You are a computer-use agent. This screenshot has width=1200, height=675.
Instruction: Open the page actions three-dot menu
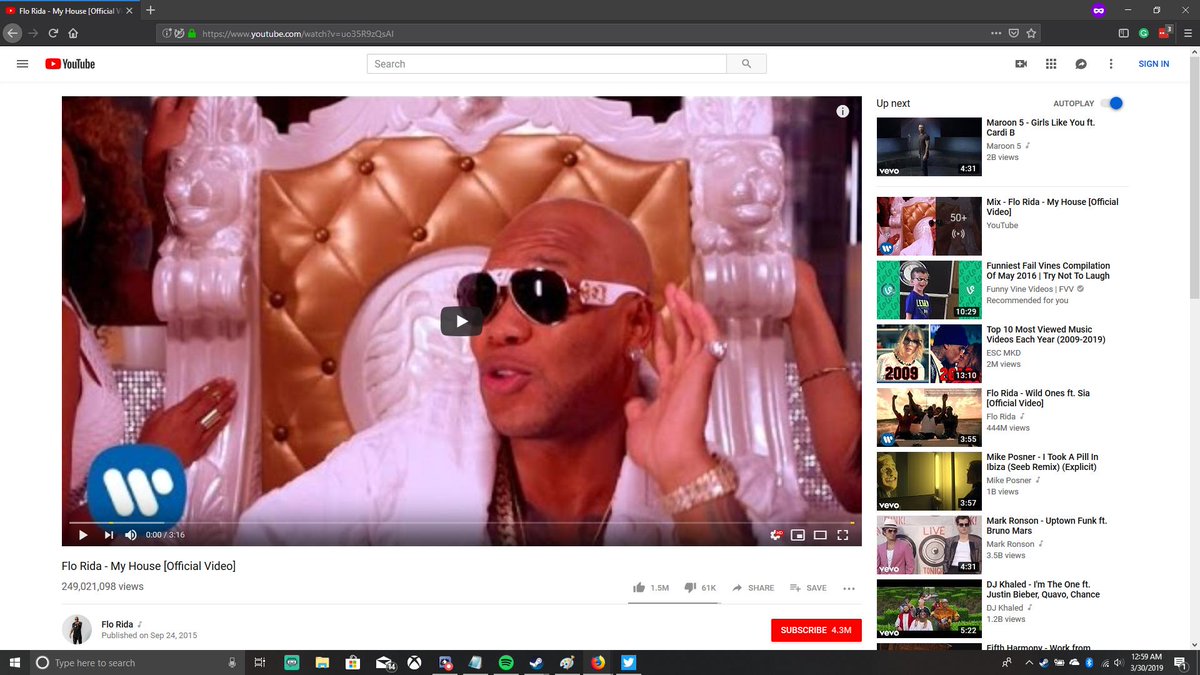(995, 33)
